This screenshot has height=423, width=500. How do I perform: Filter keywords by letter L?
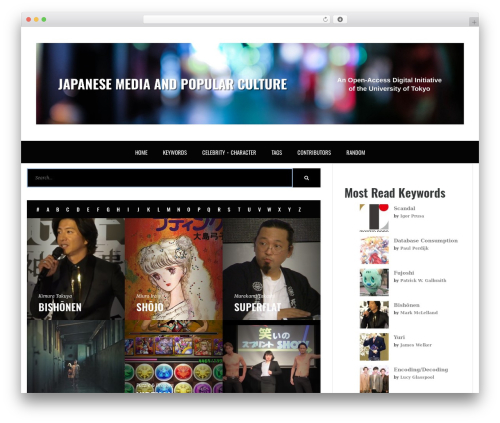pyautogui.click(x=159, y=210)
